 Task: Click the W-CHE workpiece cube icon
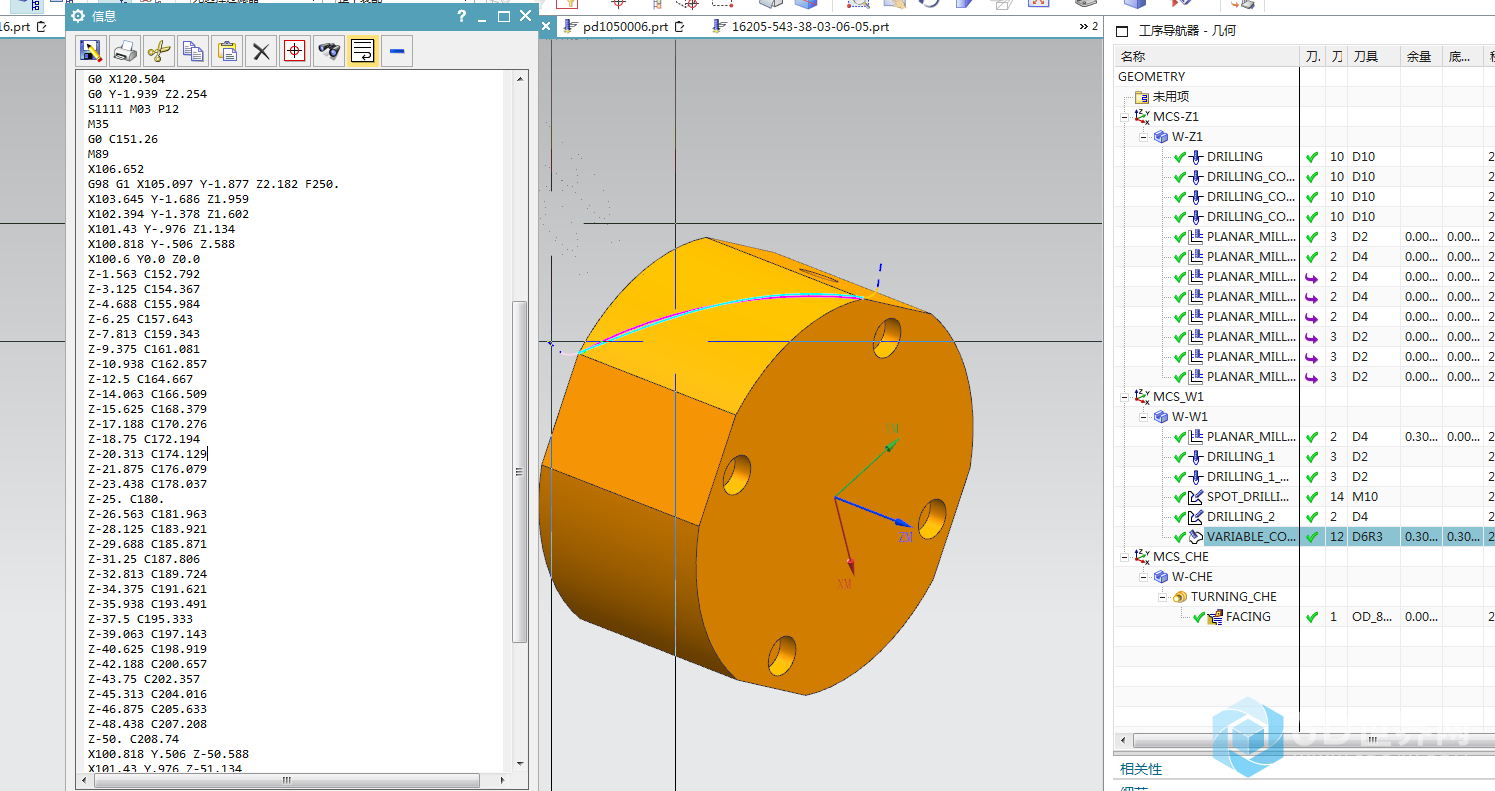[1161, 577]
